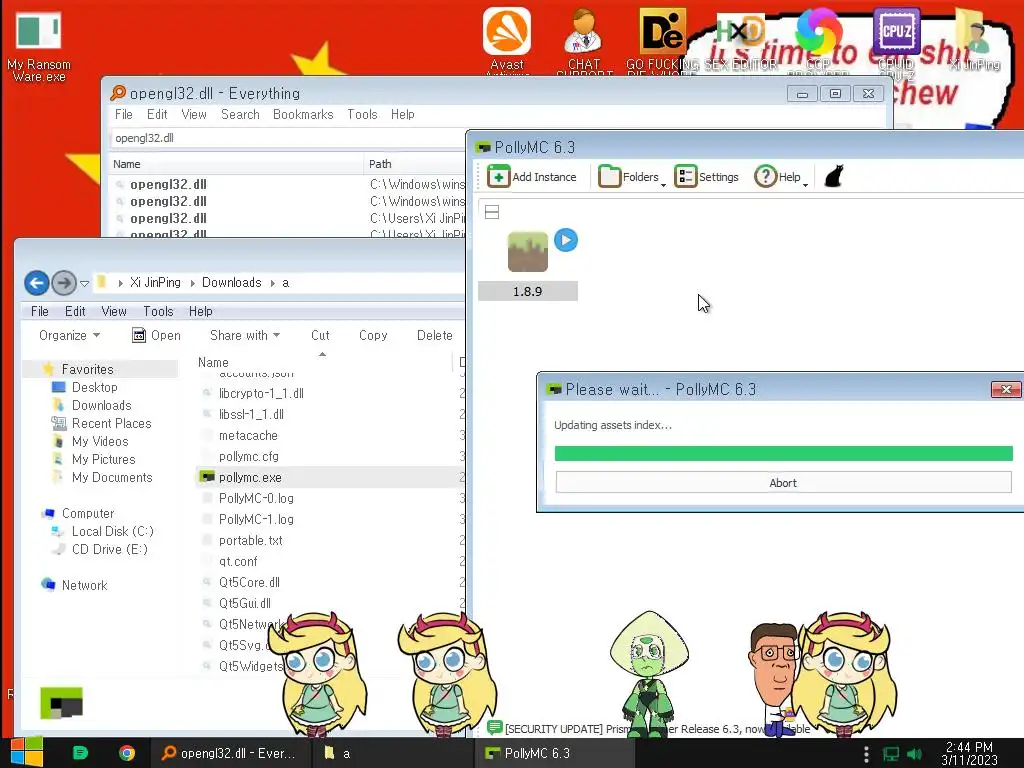Screen dimensions: 1024x768
Task: Click green chat icon on taskbar
Action: pyautogui.click(x=80, y=753)
